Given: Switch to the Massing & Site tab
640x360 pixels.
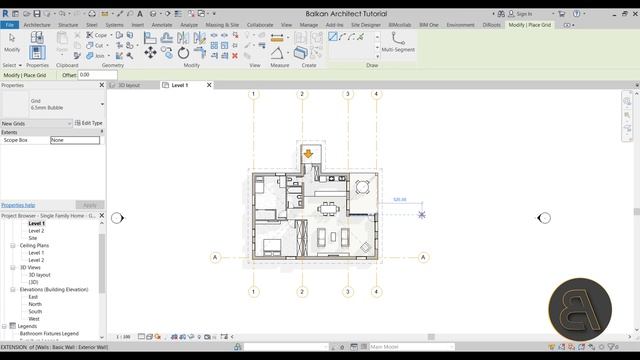Looking at the screenshot, I should (x=222, y=25).
